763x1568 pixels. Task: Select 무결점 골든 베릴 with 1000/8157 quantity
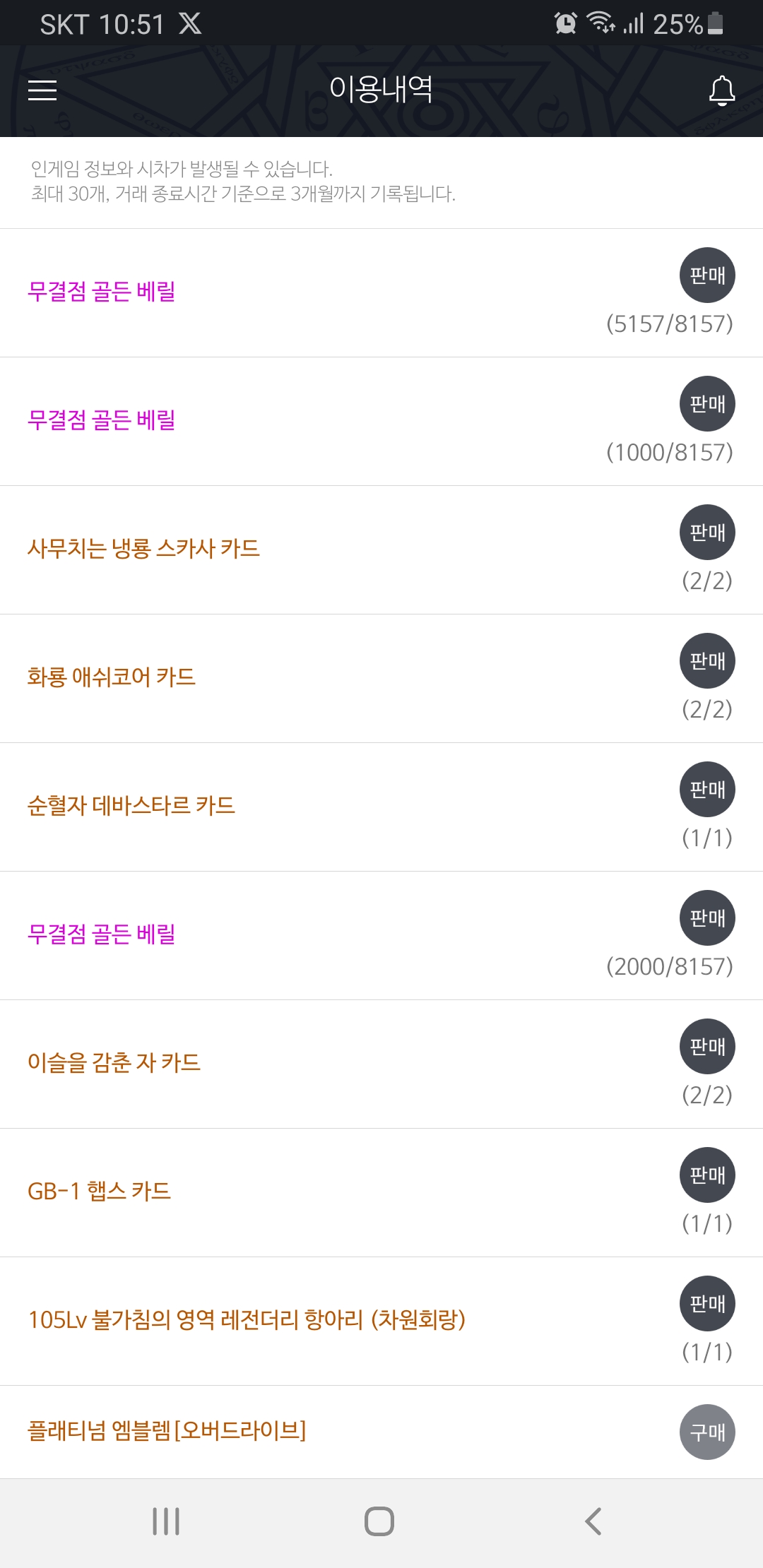(x=102, y=420)
